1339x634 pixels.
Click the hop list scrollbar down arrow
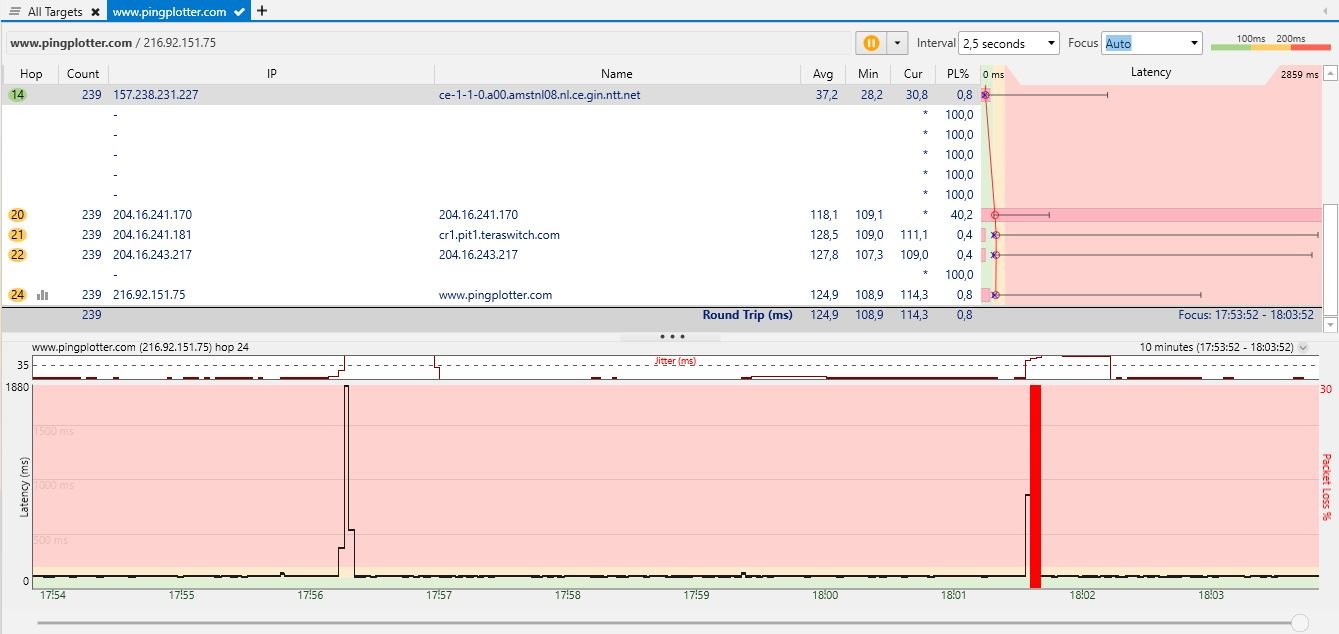pos(1330,325)
